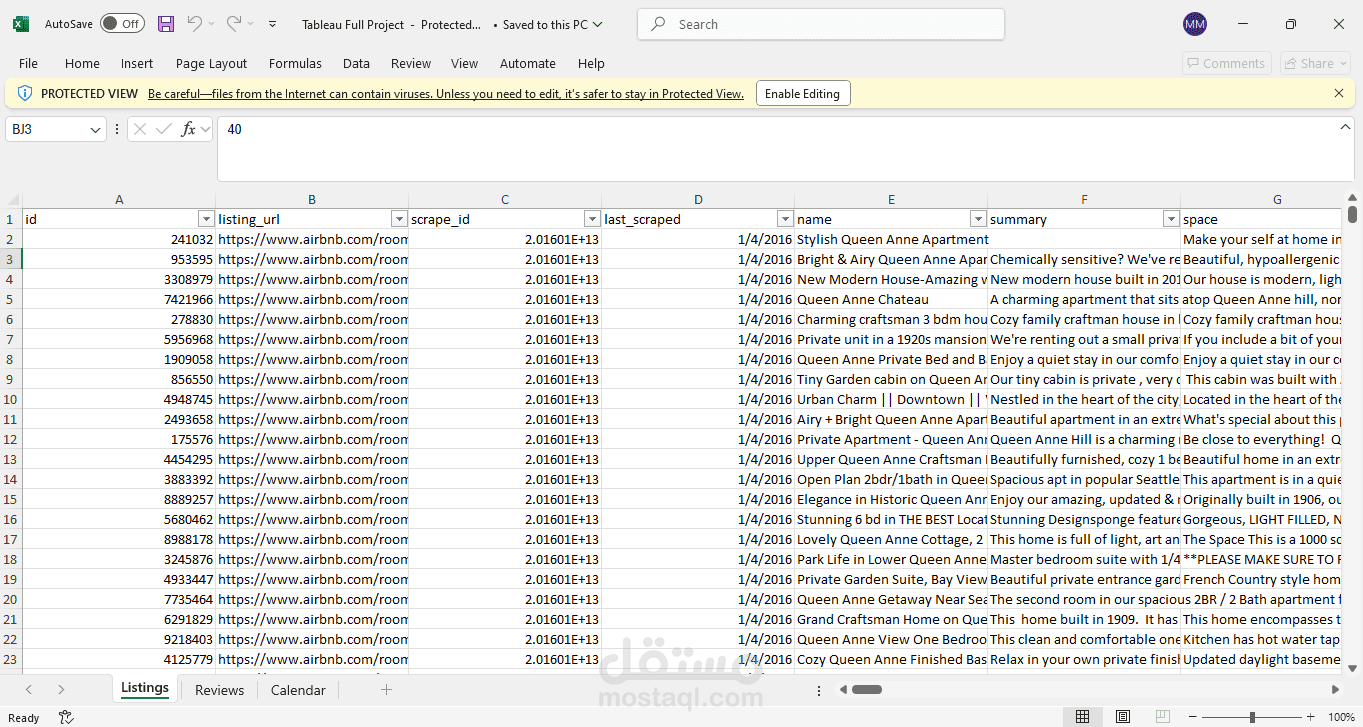Click the Excel logo in the title bar

21,24
